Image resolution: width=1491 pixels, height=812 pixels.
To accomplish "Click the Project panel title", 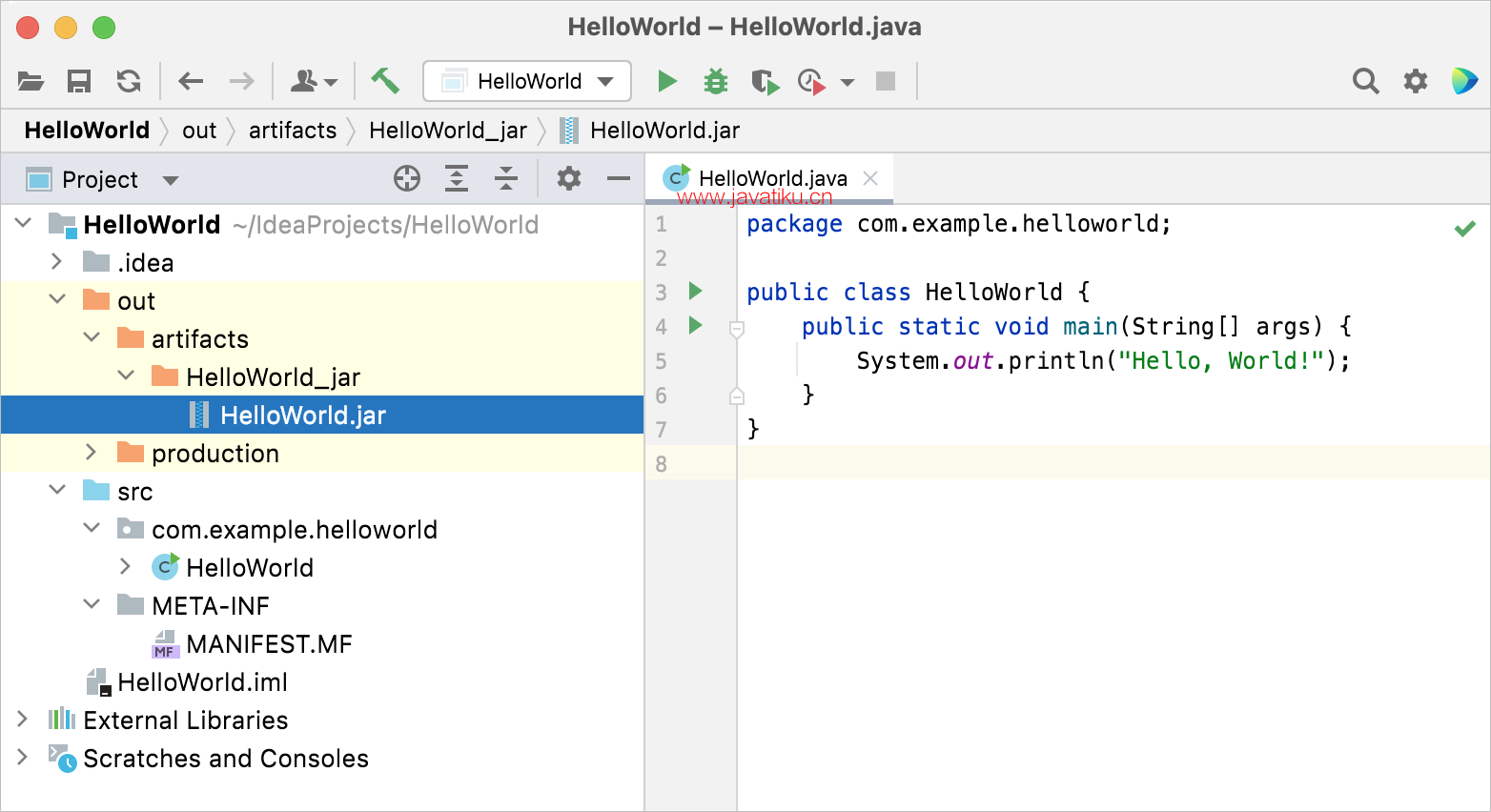I will click(x=100, y=179).
